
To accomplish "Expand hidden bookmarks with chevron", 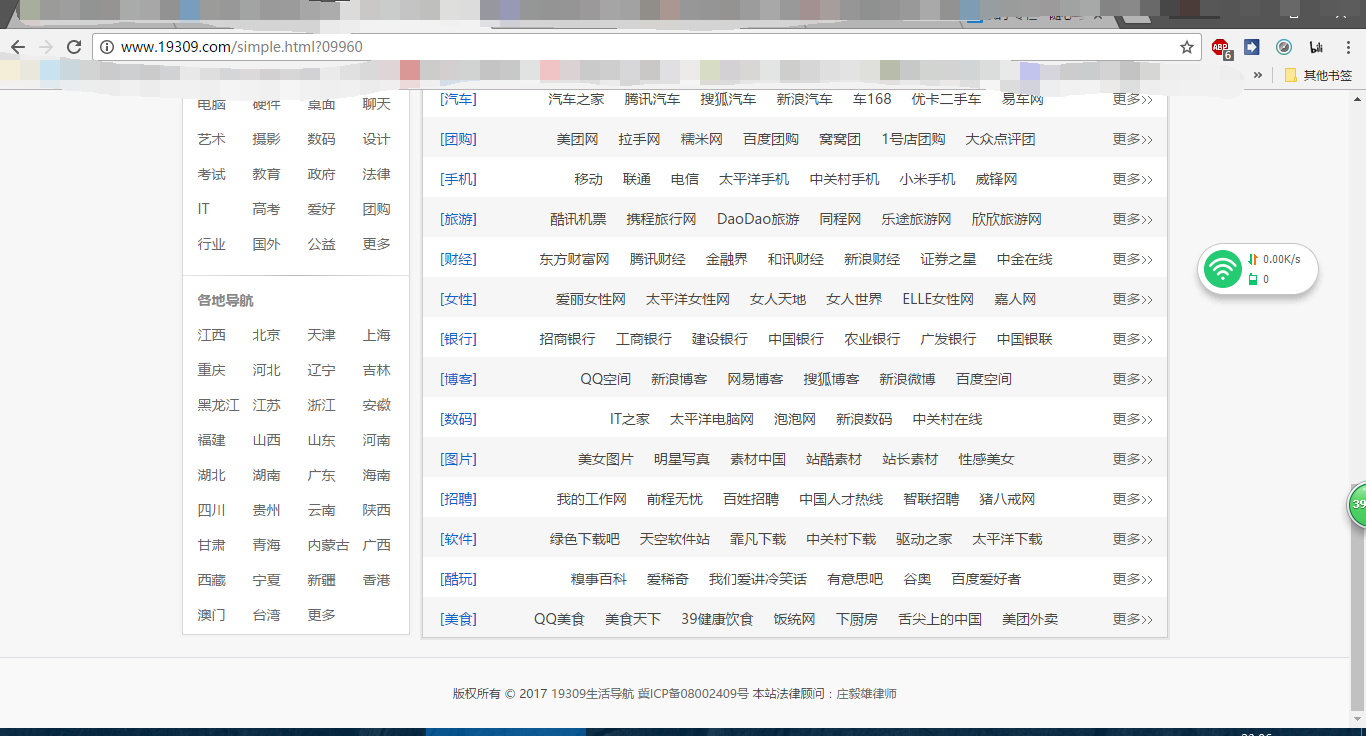I will pos(1259,75).
